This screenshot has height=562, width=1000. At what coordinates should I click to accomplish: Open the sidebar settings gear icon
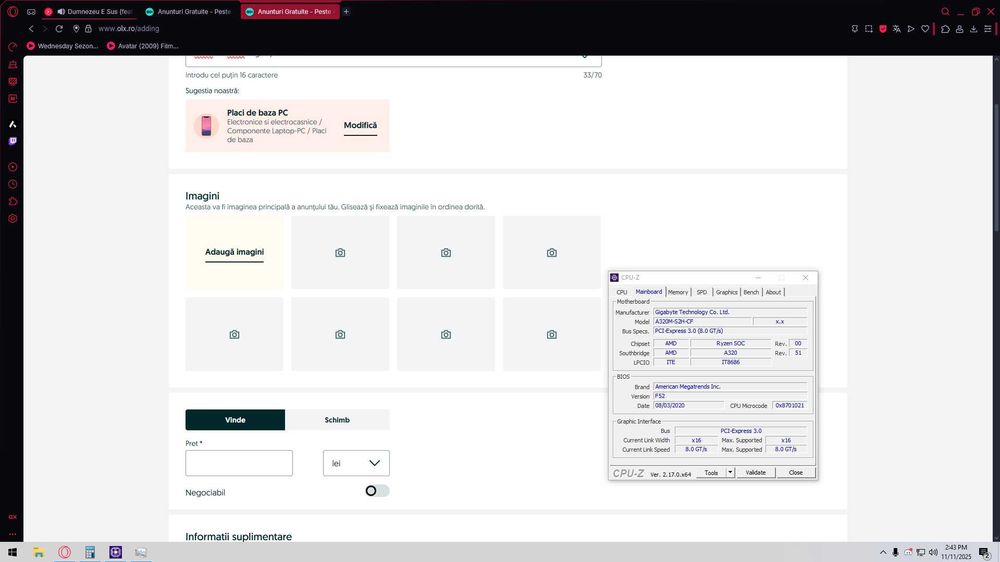(12, 219)
